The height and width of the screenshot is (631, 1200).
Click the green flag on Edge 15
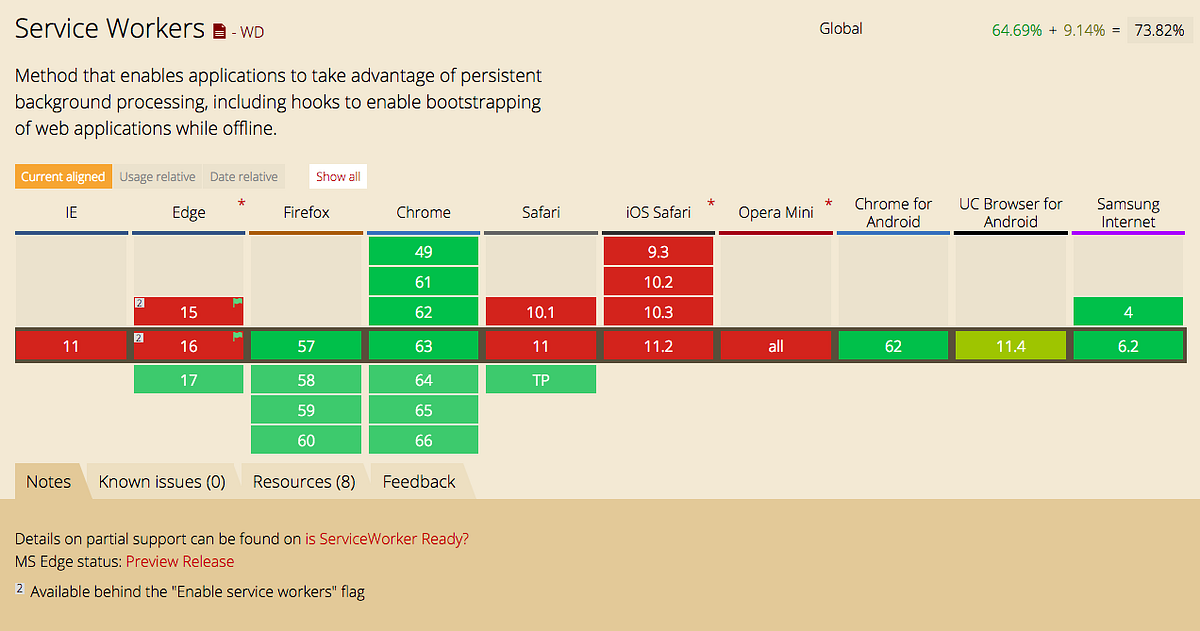tap(238, 302)
